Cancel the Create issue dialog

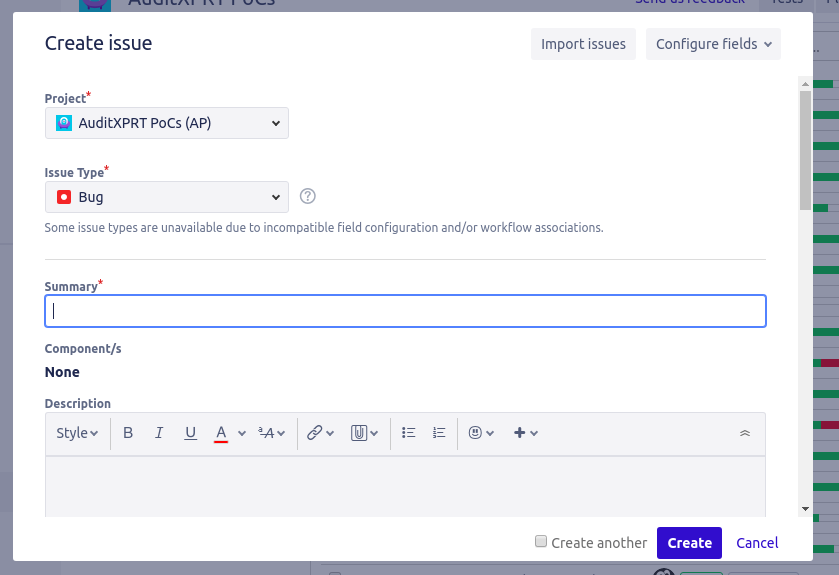click(757, 543)
